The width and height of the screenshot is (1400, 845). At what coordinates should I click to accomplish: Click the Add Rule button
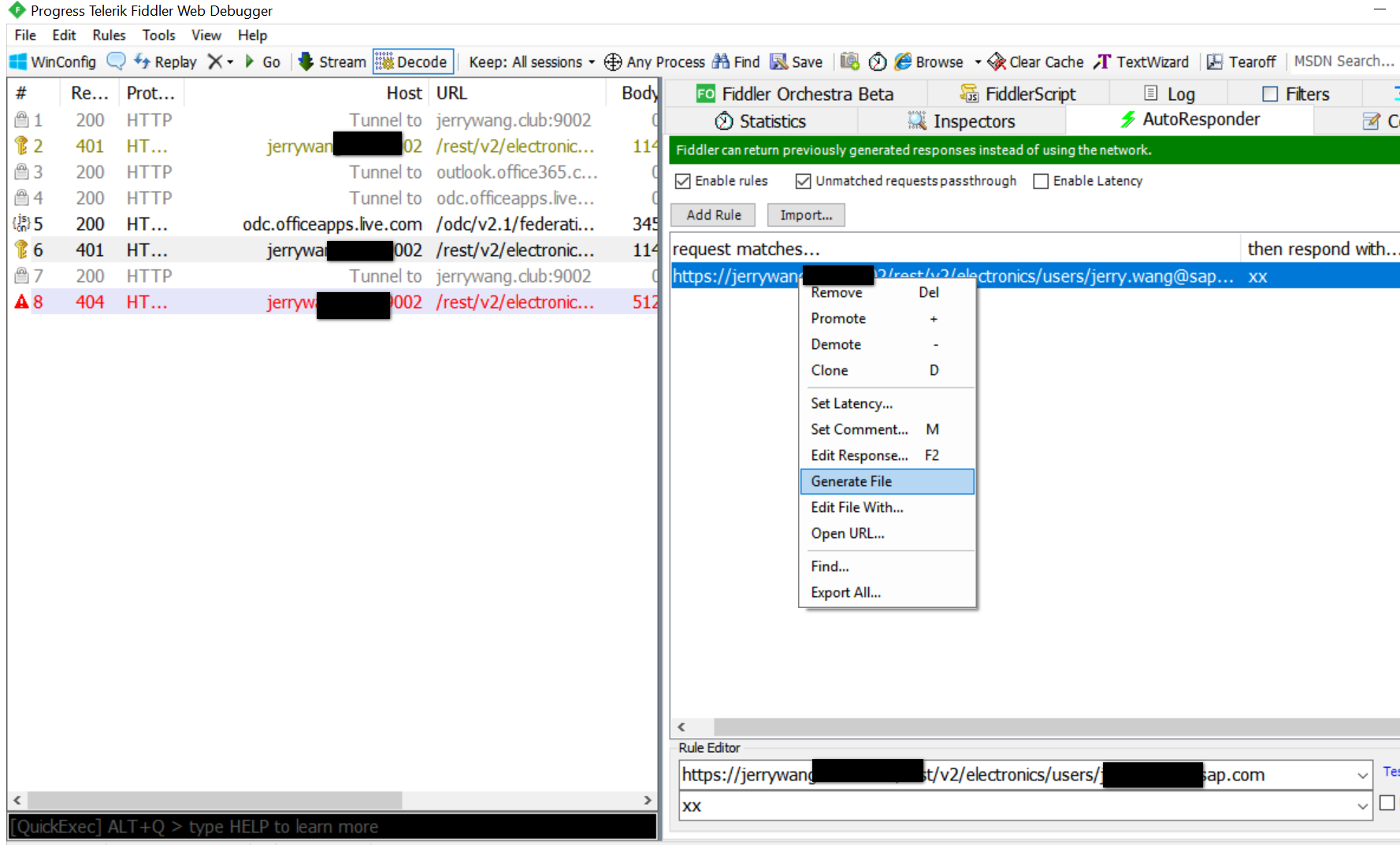pyautogui.click(x=713, y=215)
